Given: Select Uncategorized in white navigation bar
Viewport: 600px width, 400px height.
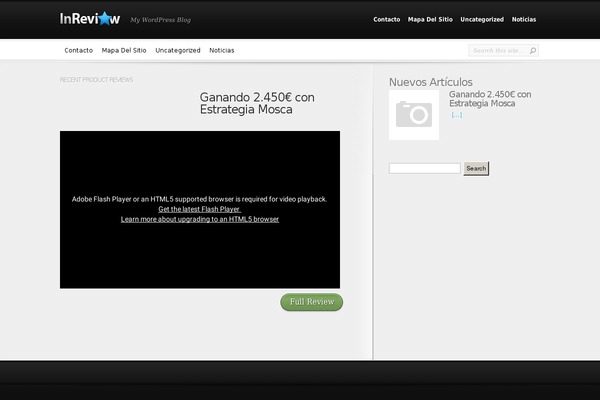Looking at the screenshot, I should (178, 50).
